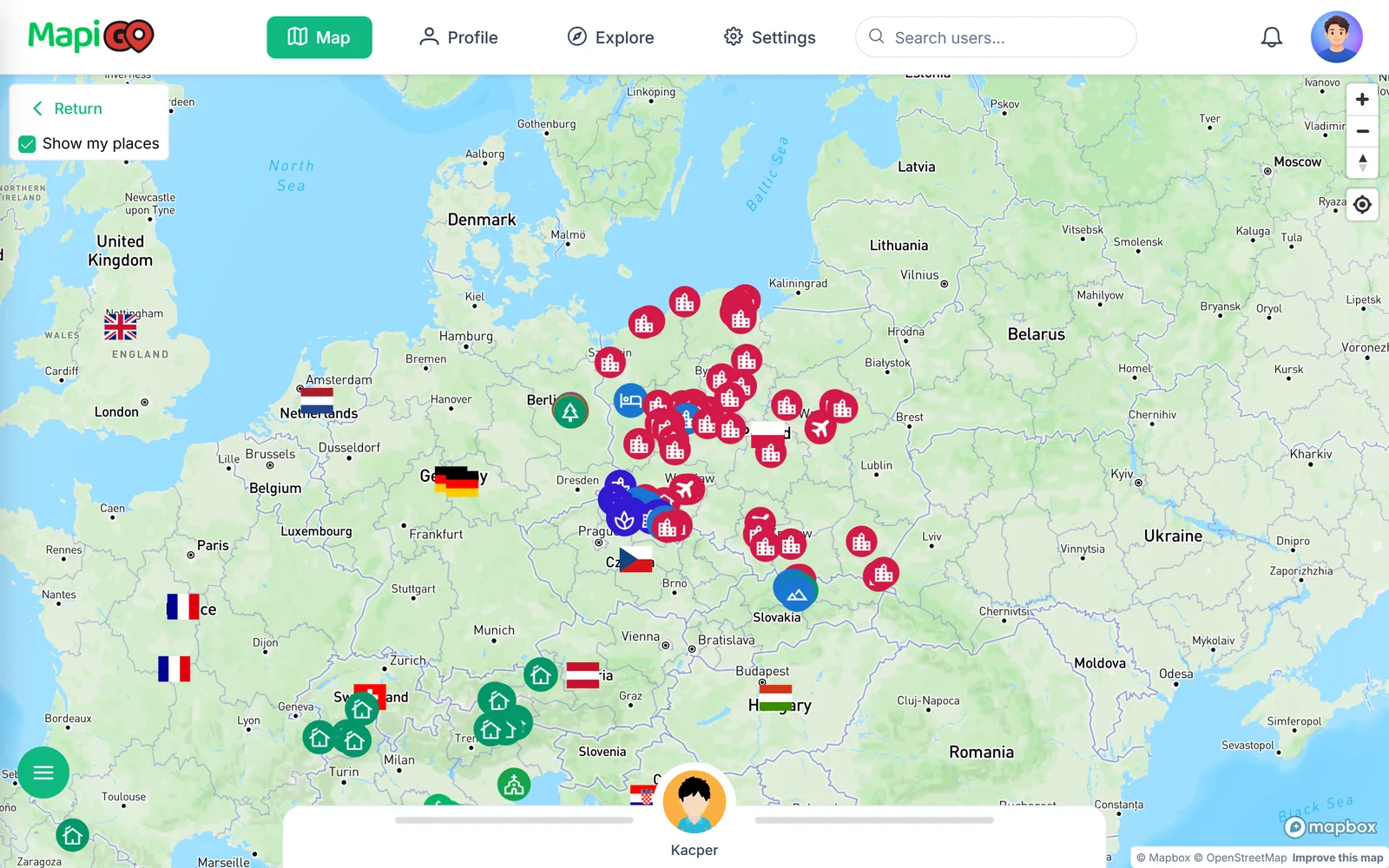
Task: Open the MapiGo logo home link
Action: click(91, 36)
